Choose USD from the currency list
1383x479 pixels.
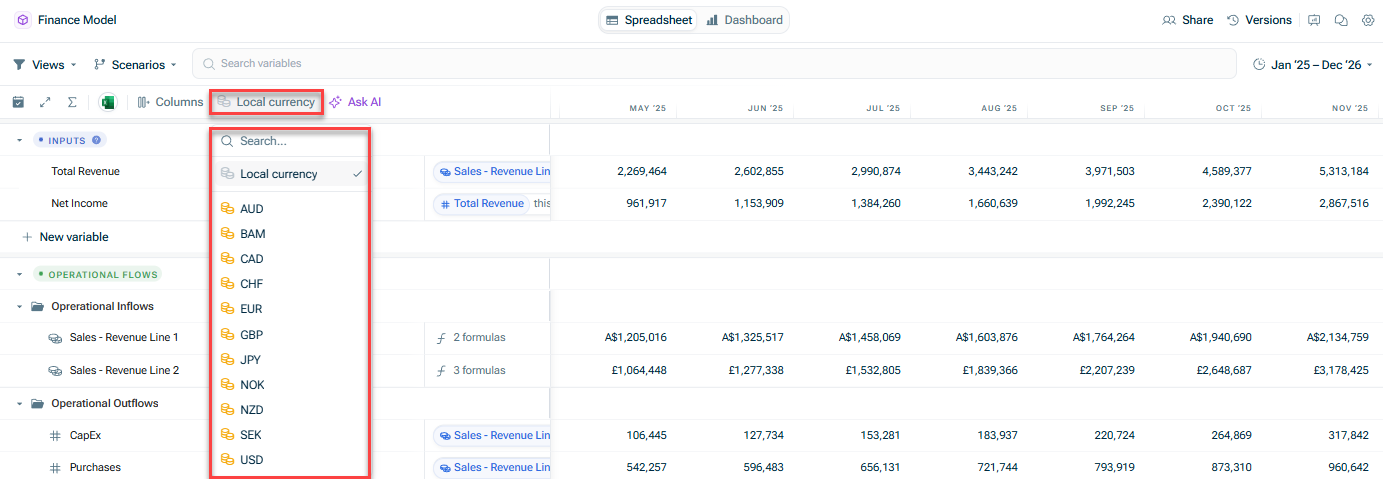pos(251,460)
